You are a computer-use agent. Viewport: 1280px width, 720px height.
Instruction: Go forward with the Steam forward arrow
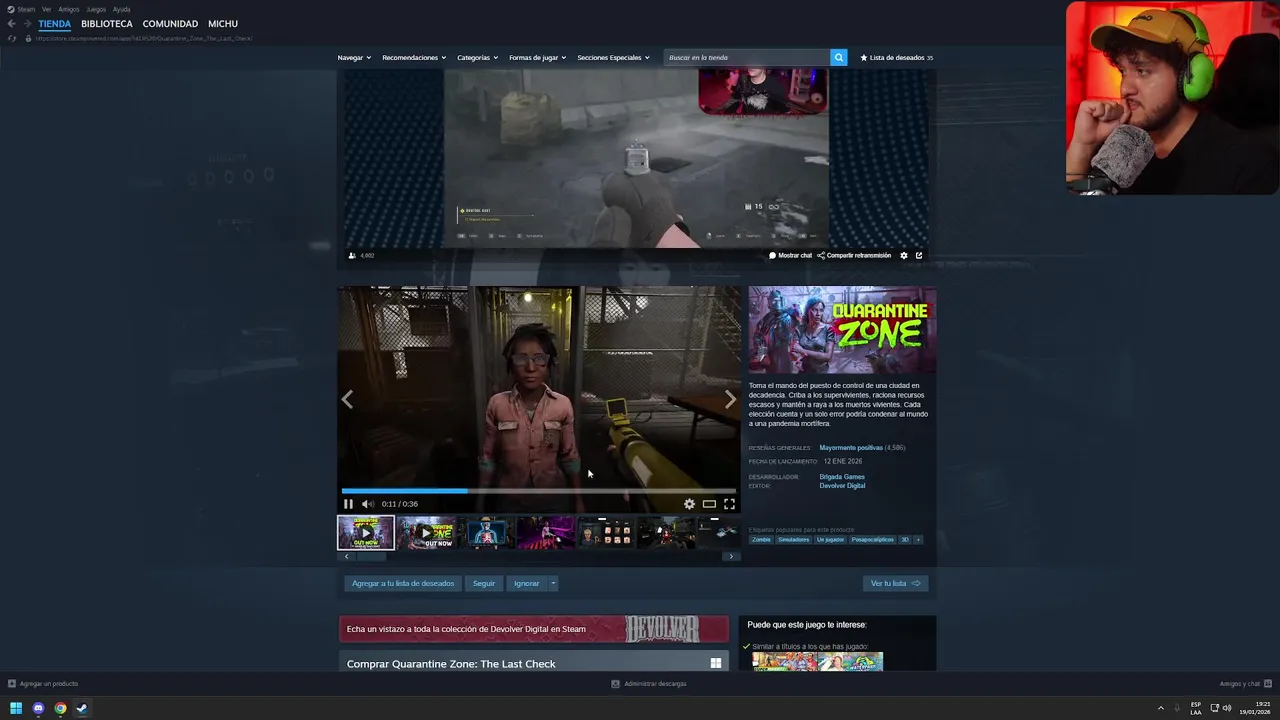click(26, 24)
